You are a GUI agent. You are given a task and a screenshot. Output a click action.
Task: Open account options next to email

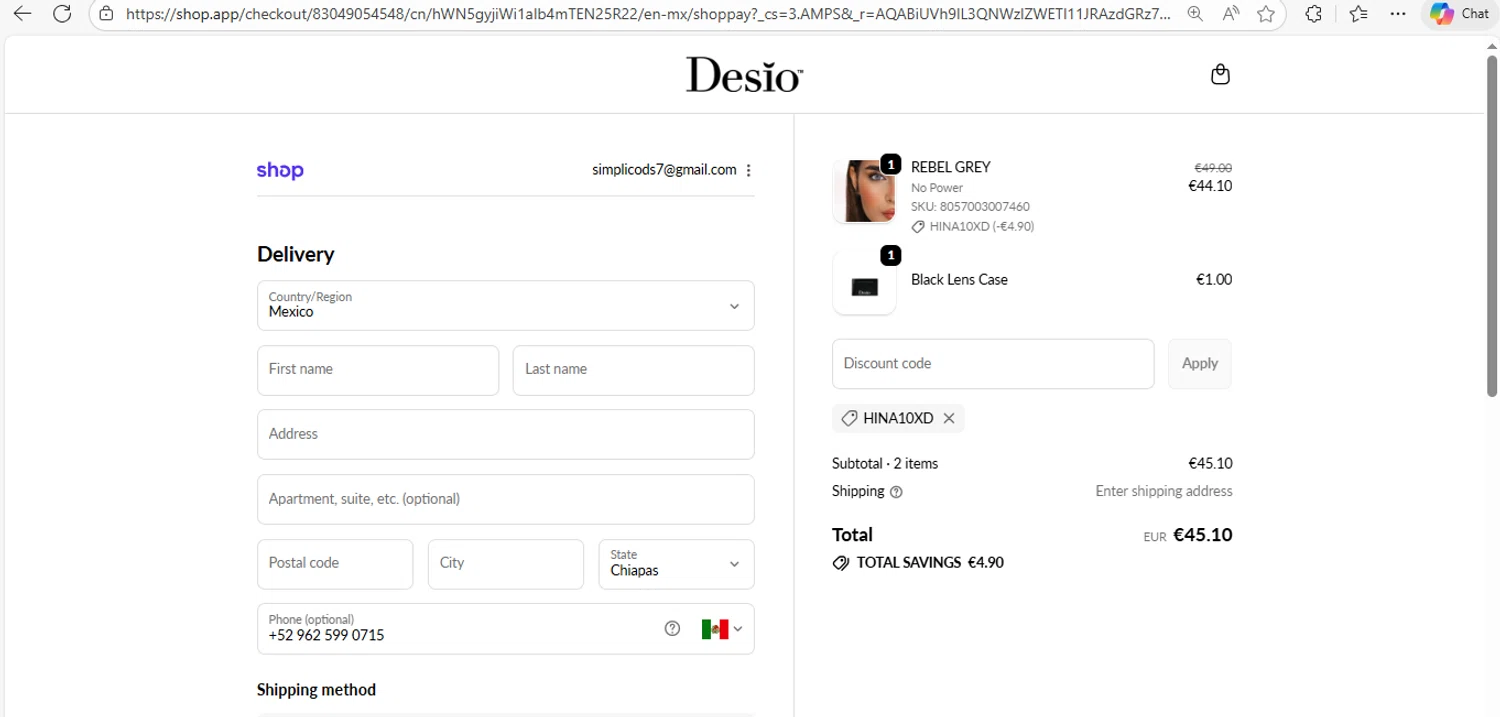[749, 170]
